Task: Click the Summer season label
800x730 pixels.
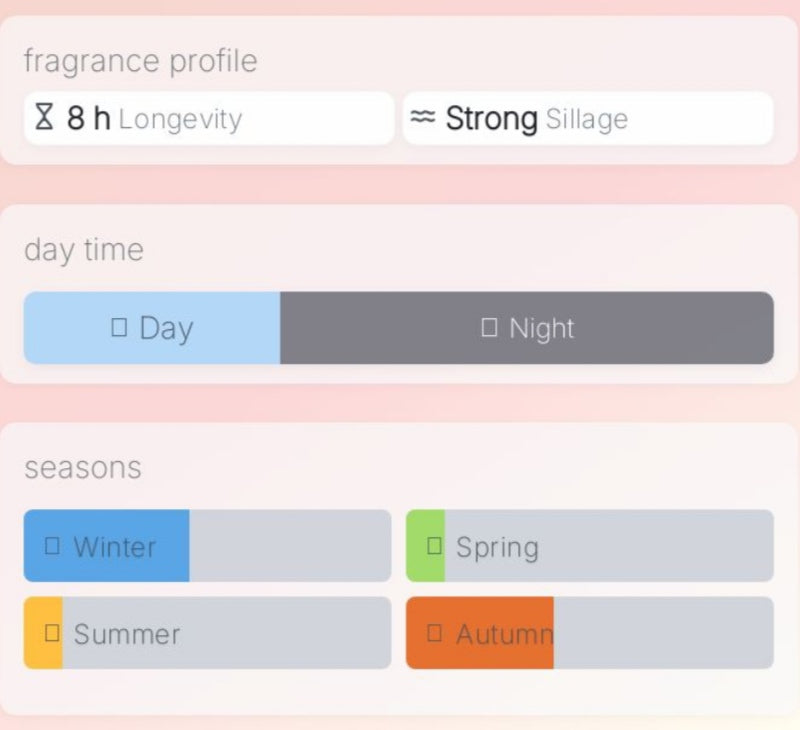Action: [127, 634]
